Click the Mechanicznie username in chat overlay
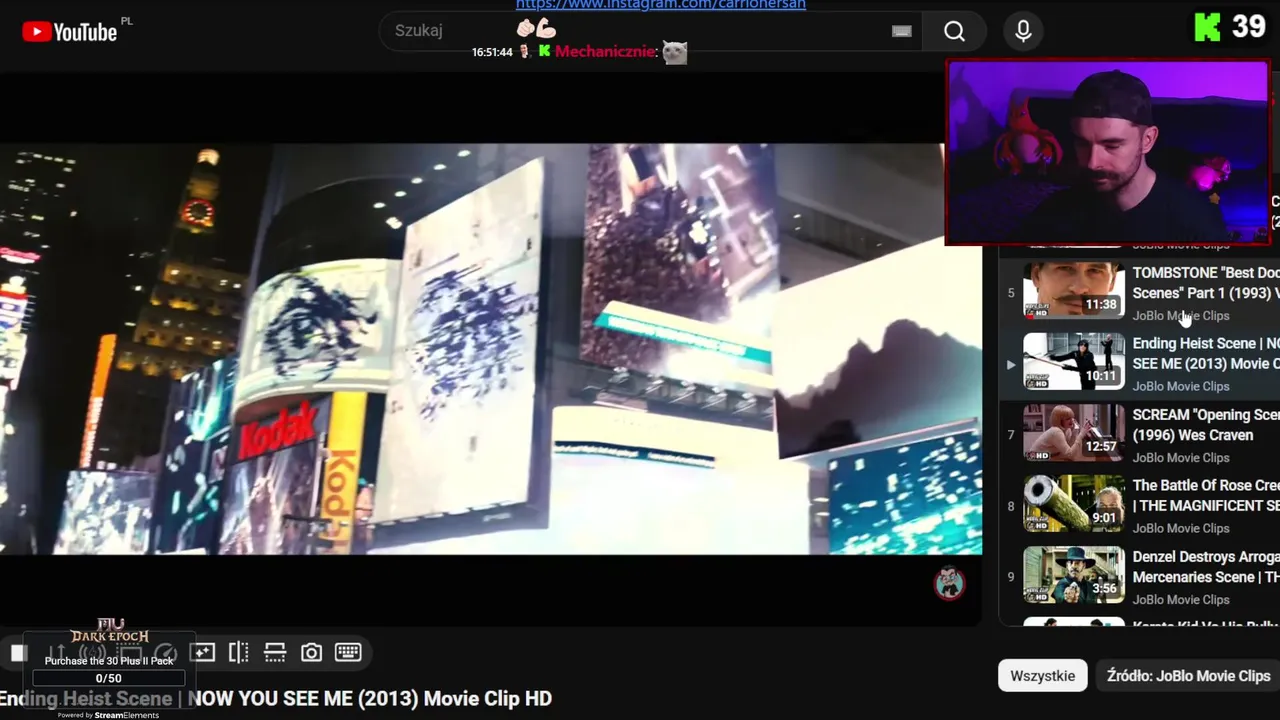 point(605,52)
